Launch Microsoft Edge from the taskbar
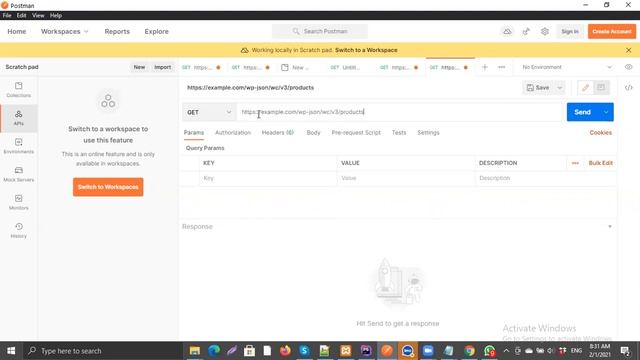Image resolution: width=640 pixels, height=360 pixels. [x=214, y=351]
